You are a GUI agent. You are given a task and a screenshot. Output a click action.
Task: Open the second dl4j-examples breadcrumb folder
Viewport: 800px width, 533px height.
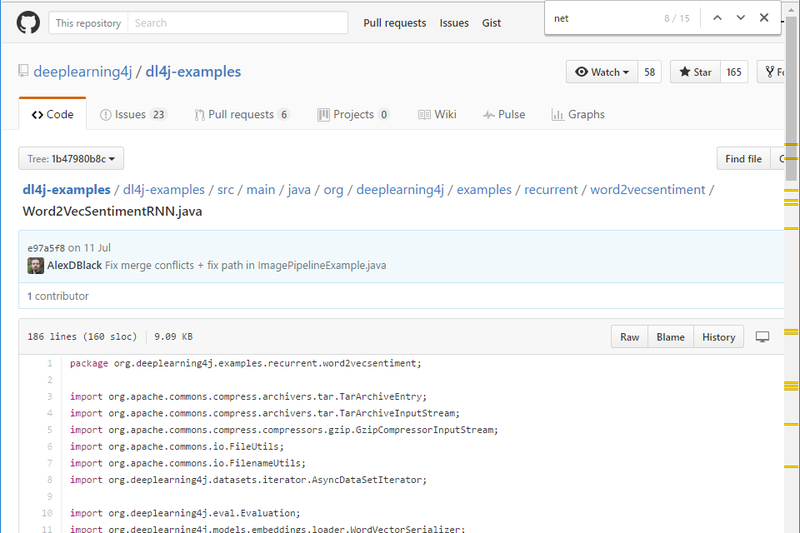pyautogui.click(x=164, y=189)
